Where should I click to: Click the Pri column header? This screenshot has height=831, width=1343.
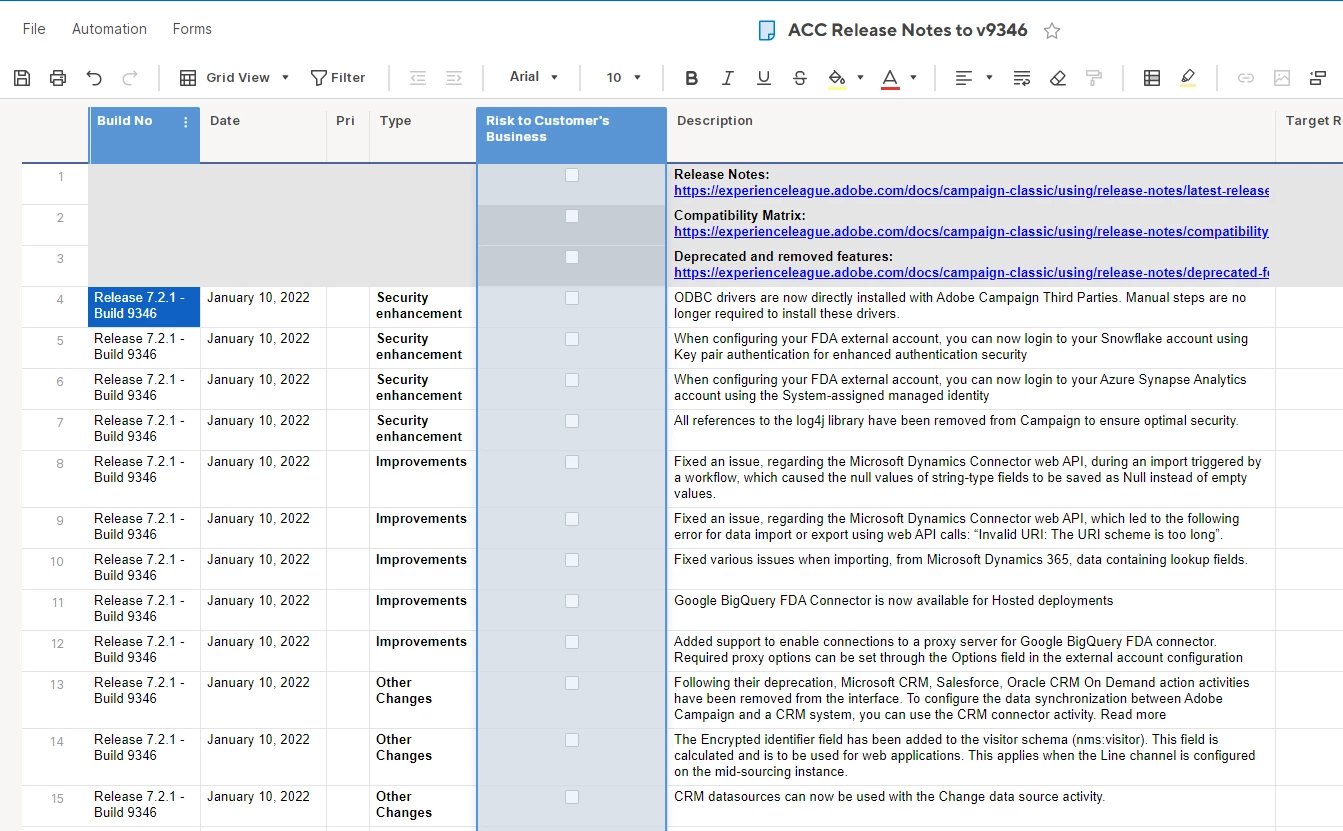tap(348, 134)
